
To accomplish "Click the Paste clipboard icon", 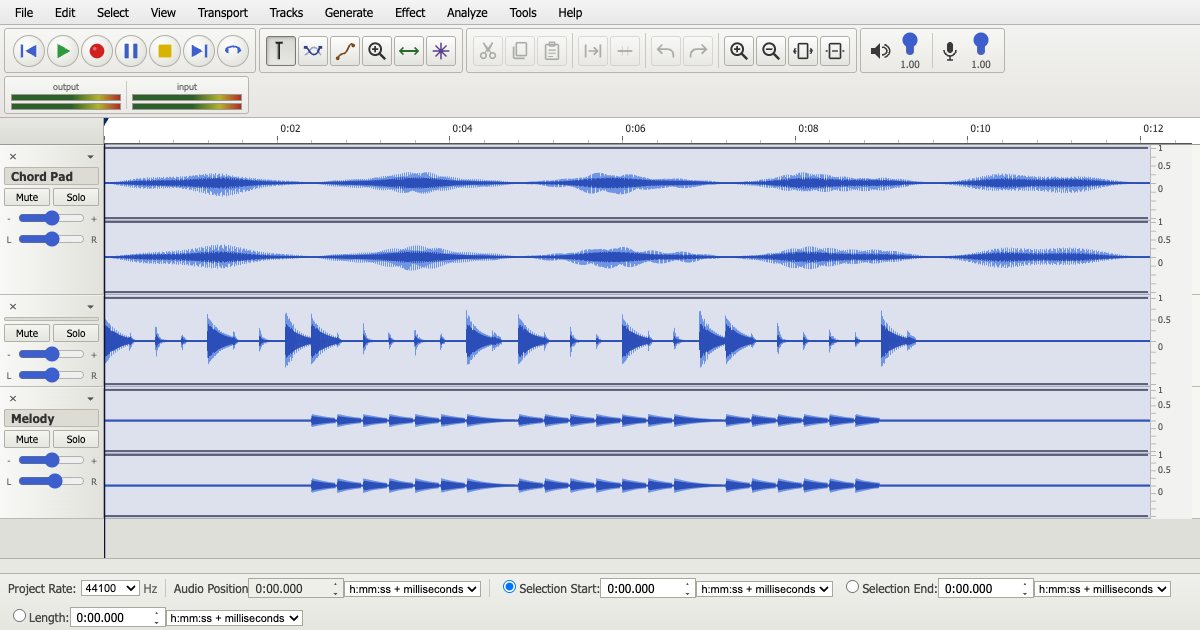I will pyautogui.click(x=552, y=51).
